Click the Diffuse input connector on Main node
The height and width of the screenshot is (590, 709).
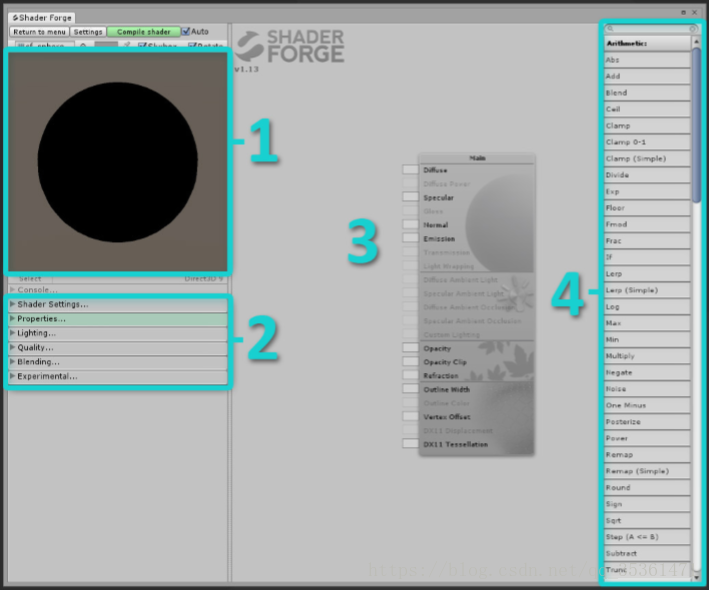(x=410, y=170)
